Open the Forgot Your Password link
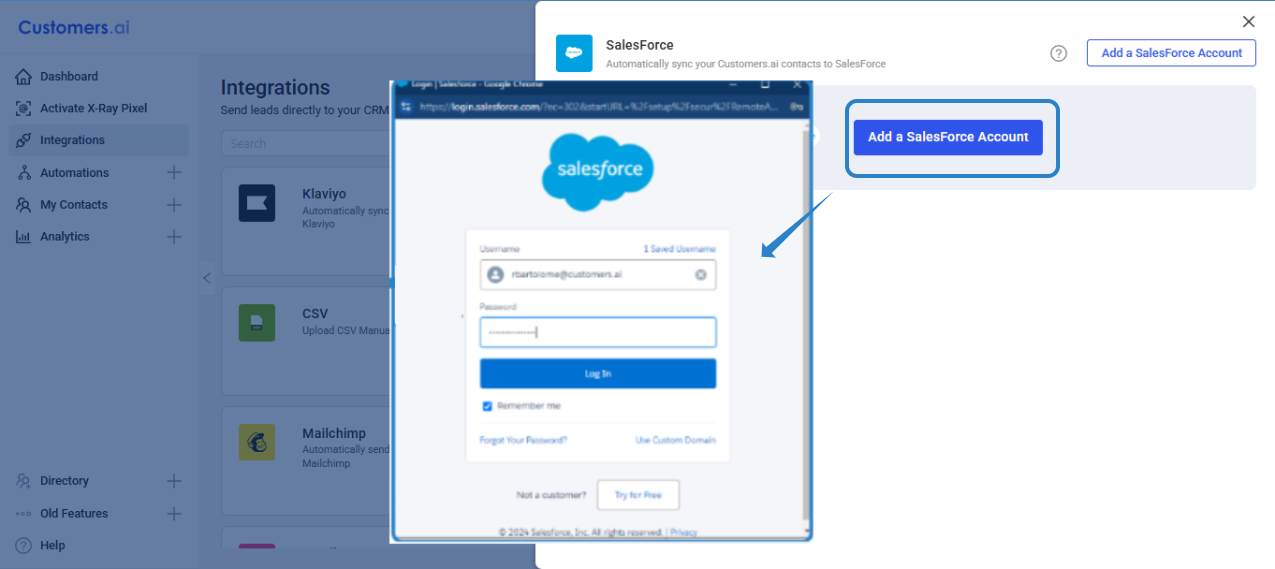The height and width of the screenshot is (569, 1275). (523, 440)
